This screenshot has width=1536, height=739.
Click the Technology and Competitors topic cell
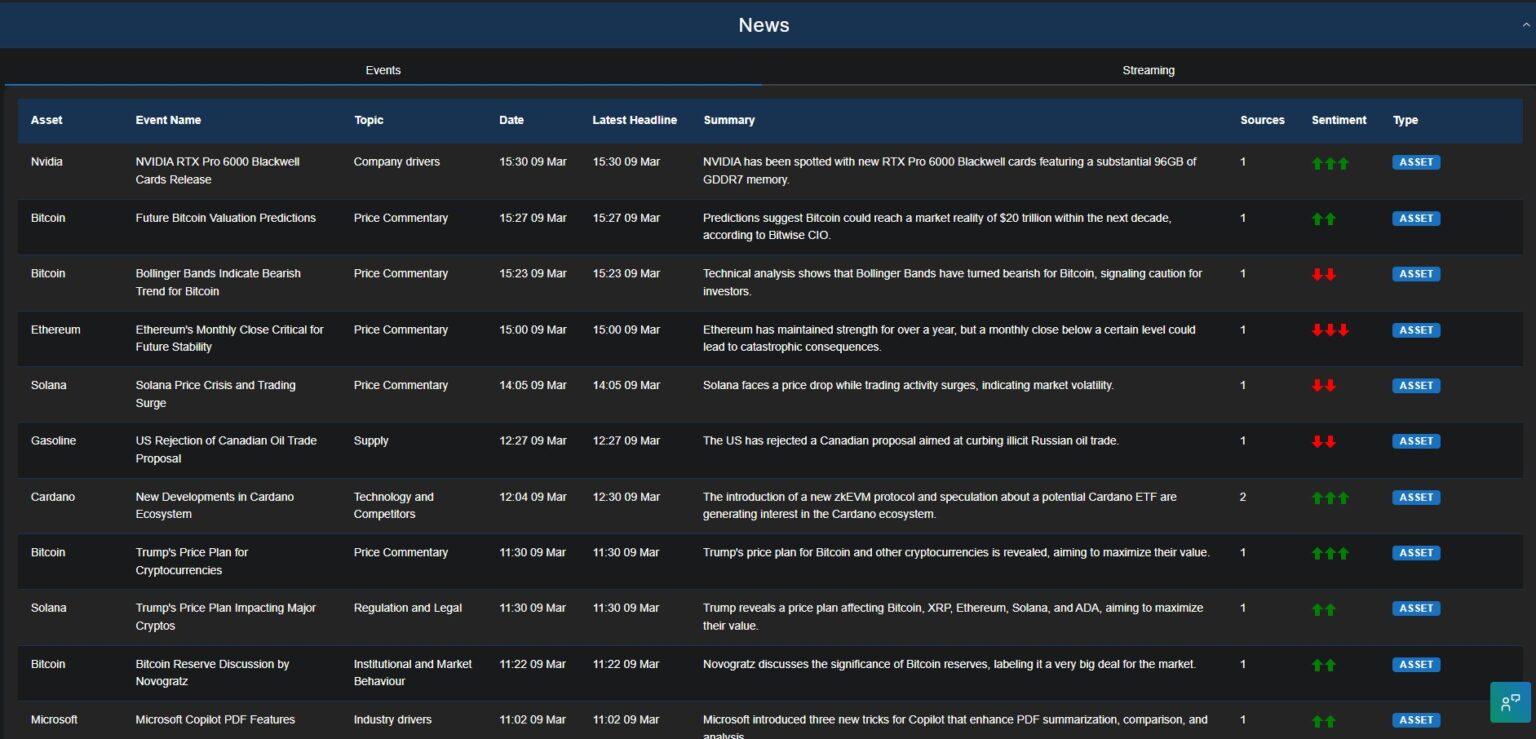coord(394,505)
